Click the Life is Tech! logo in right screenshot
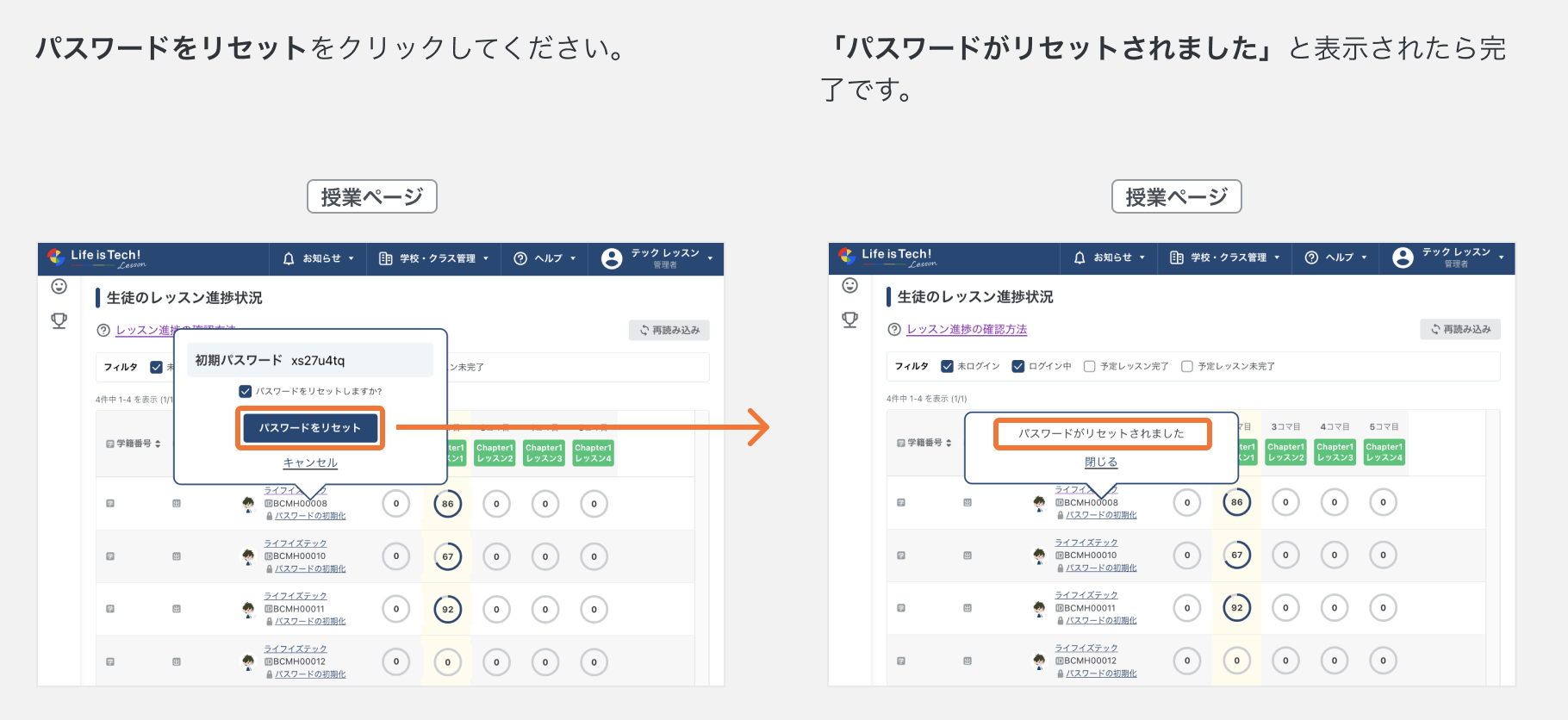Screen dimensions: 1568x720 pos(887,257)
